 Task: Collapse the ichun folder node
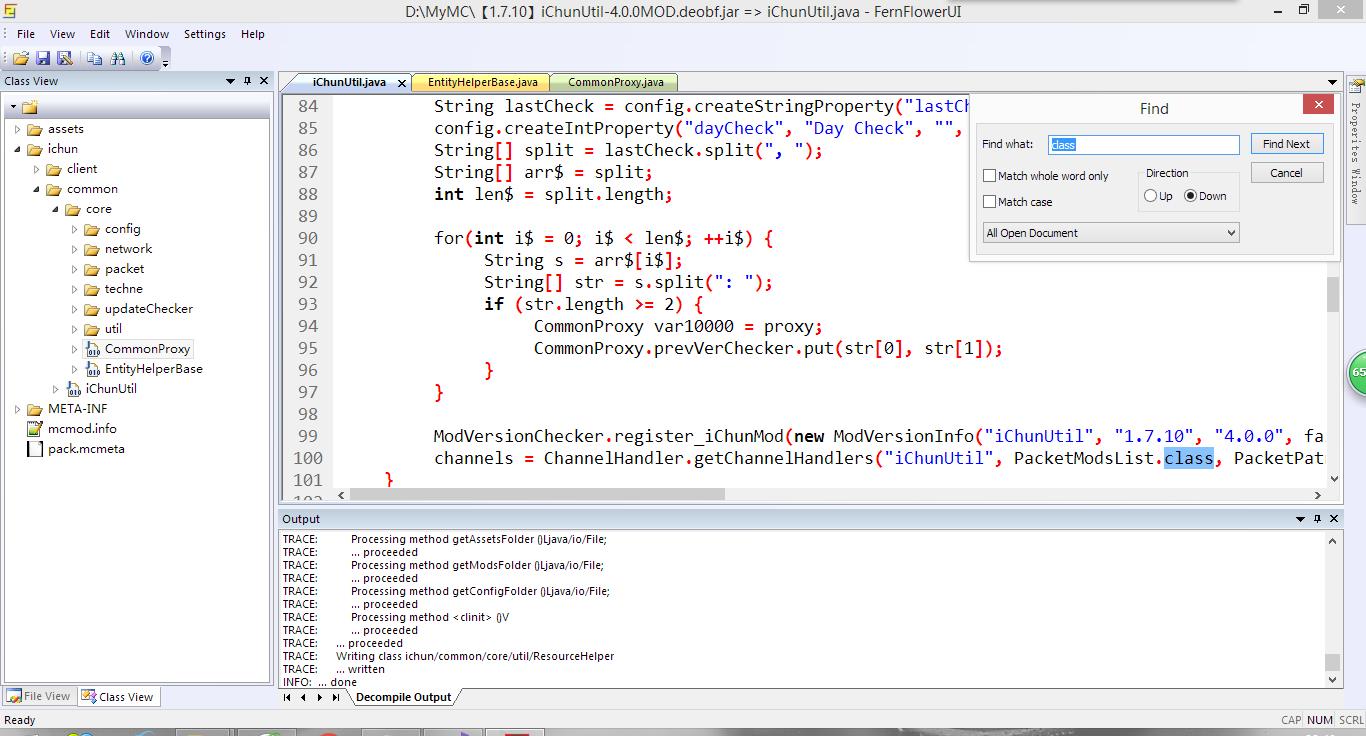(17, 149)
